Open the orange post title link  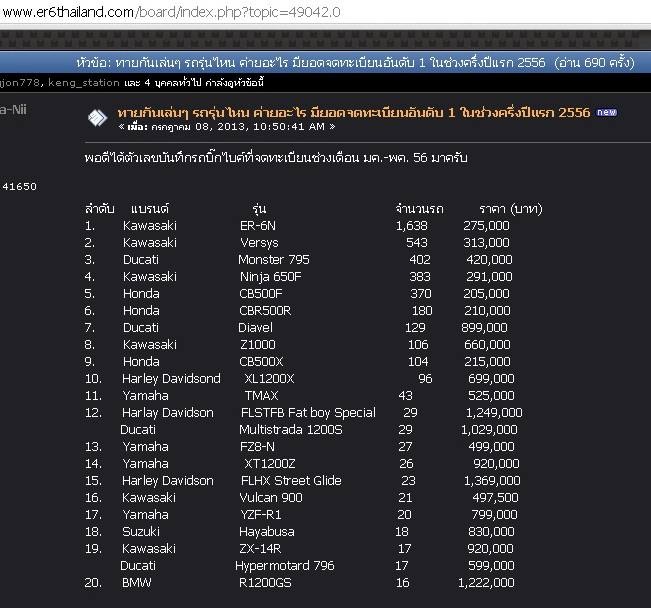pos(354,112)
